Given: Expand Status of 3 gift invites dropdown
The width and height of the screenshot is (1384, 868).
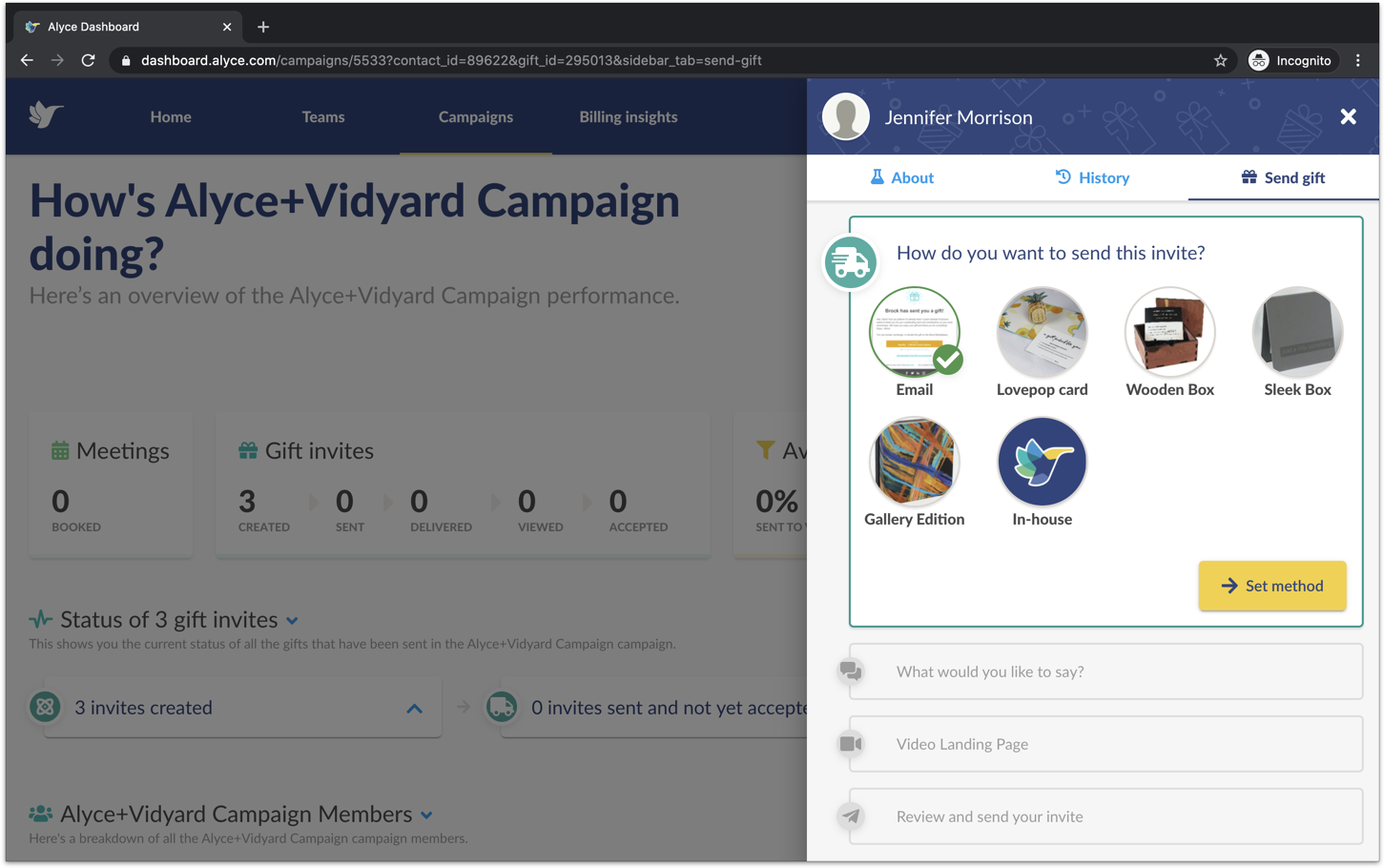Looking at the screenshot, I should pyautogui.click(x=292, y=621).
